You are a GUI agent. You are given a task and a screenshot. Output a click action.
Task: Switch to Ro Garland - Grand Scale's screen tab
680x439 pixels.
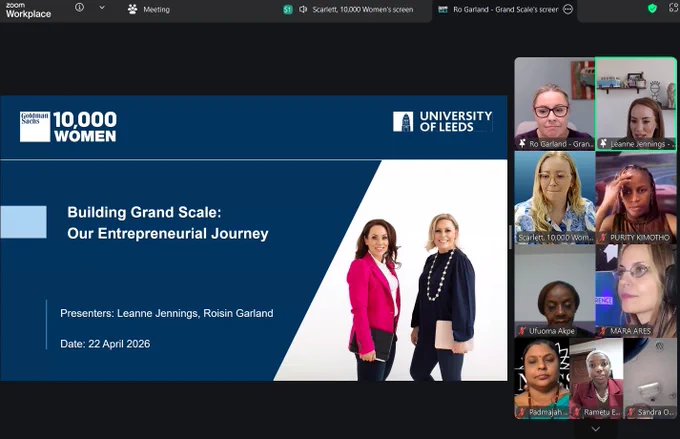505,10
